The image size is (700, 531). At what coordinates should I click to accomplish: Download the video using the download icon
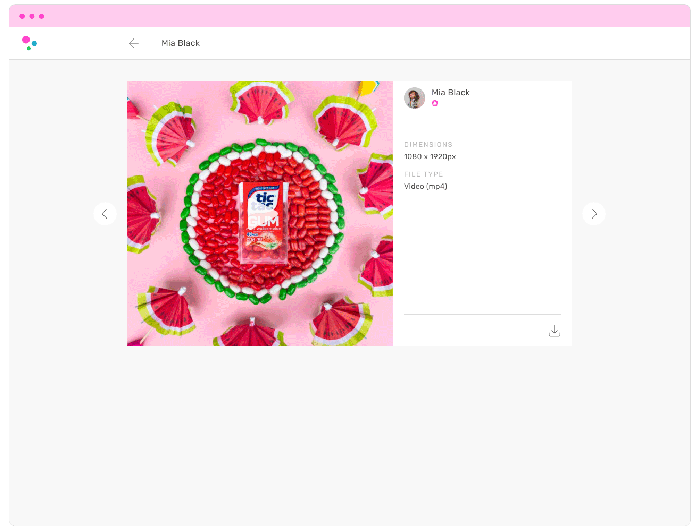[x=554, y=331]
